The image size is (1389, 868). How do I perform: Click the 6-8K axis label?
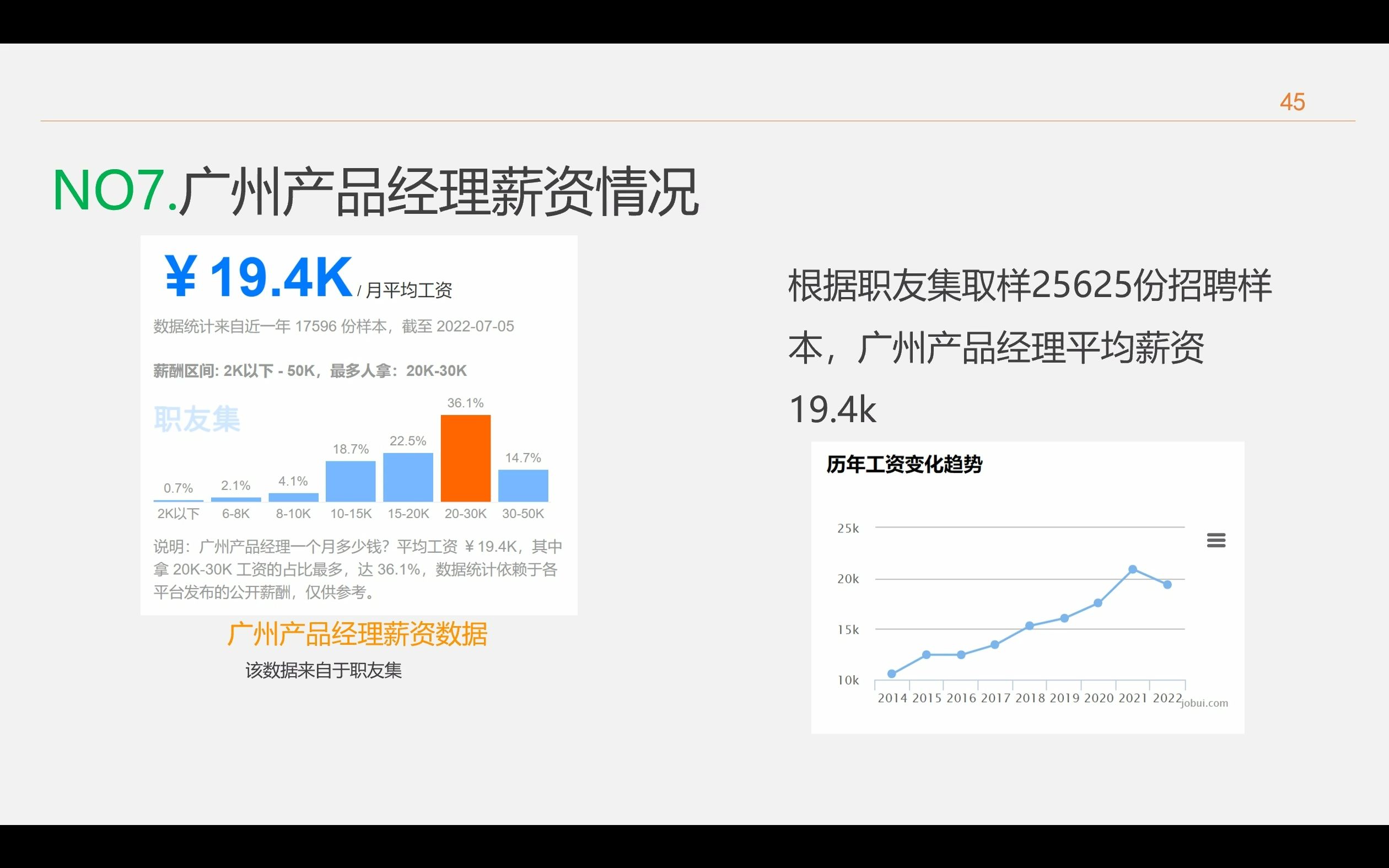pos(236,513)
